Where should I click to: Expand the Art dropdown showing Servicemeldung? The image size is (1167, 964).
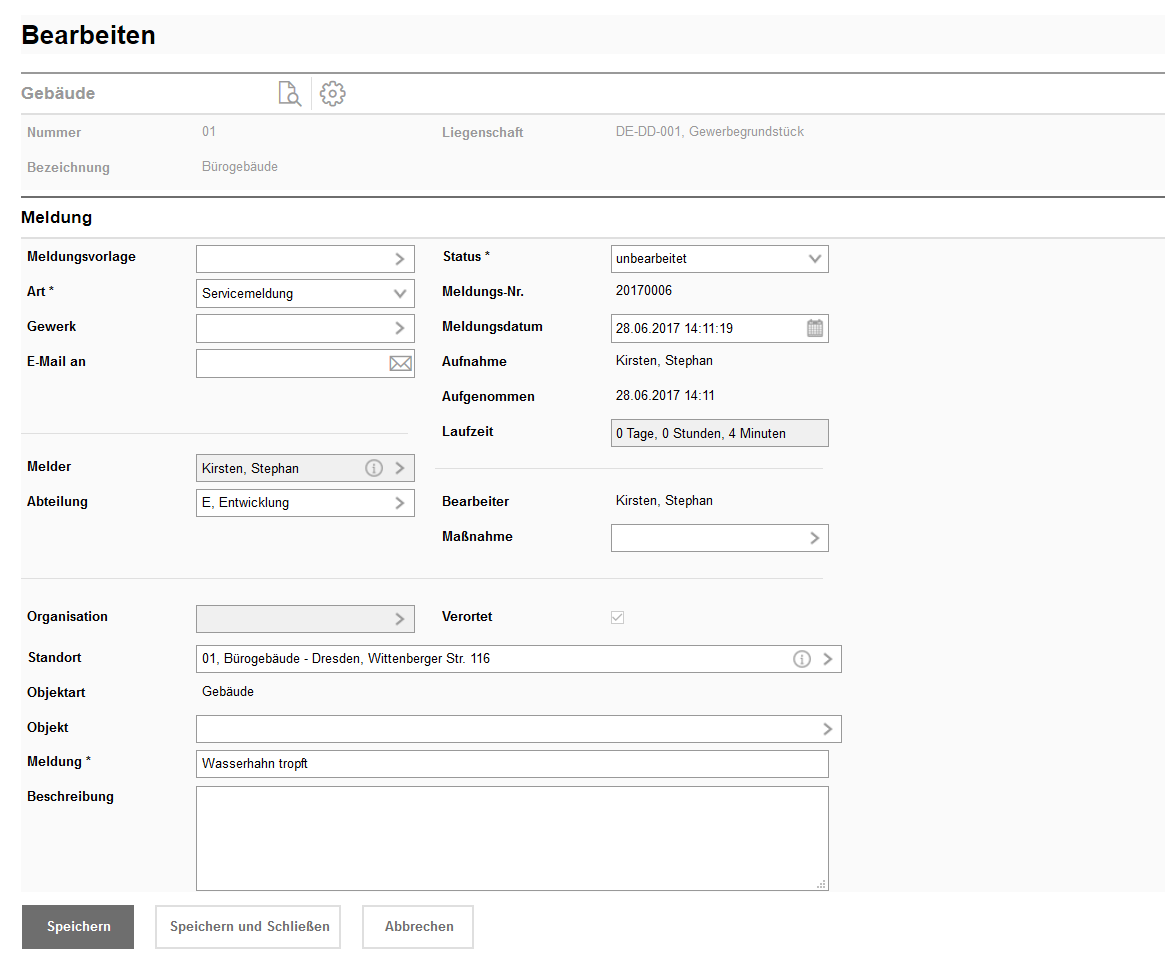click(400, 294)
